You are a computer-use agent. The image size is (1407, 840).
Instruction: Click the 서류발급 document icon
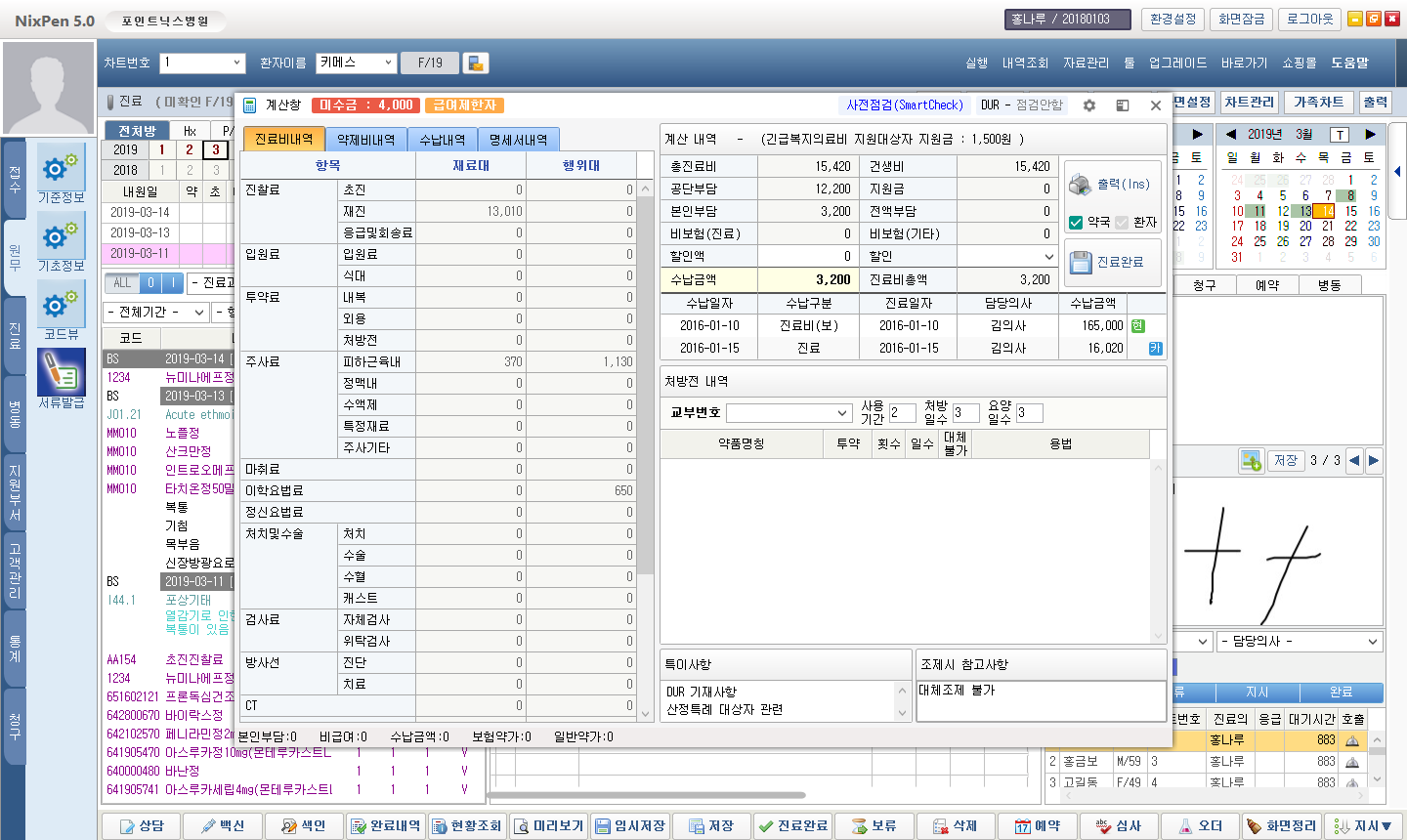(x=61, y=373)
